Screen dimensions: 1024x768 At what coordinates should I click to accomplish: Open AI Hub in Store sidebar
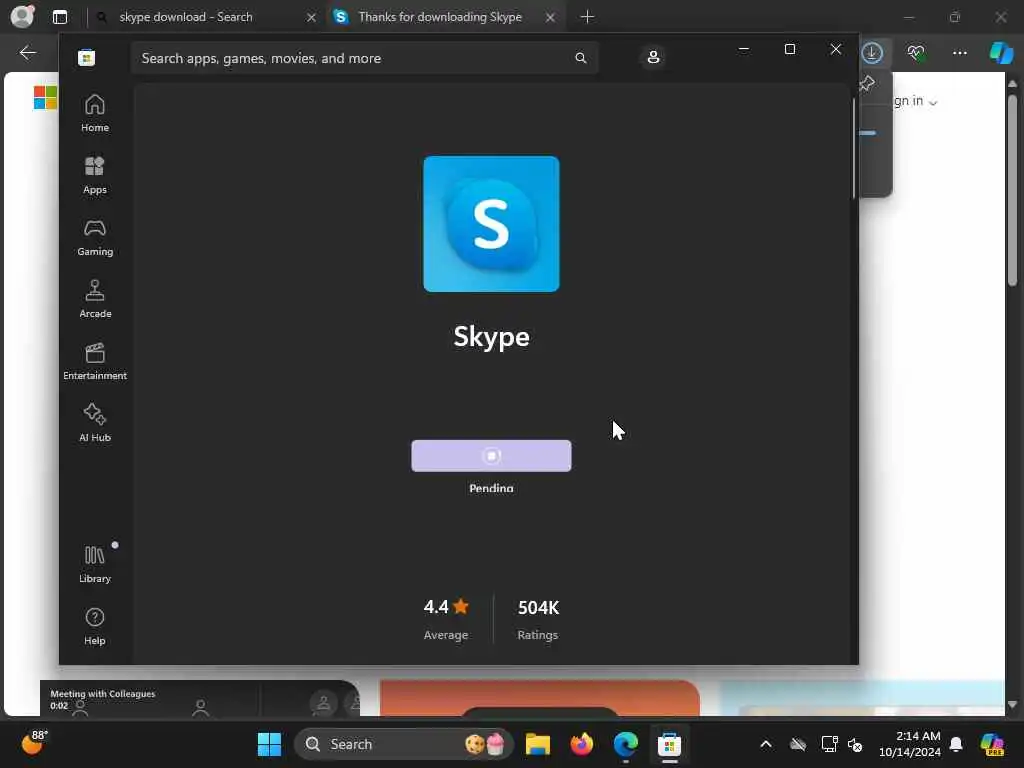pos(95,423)
